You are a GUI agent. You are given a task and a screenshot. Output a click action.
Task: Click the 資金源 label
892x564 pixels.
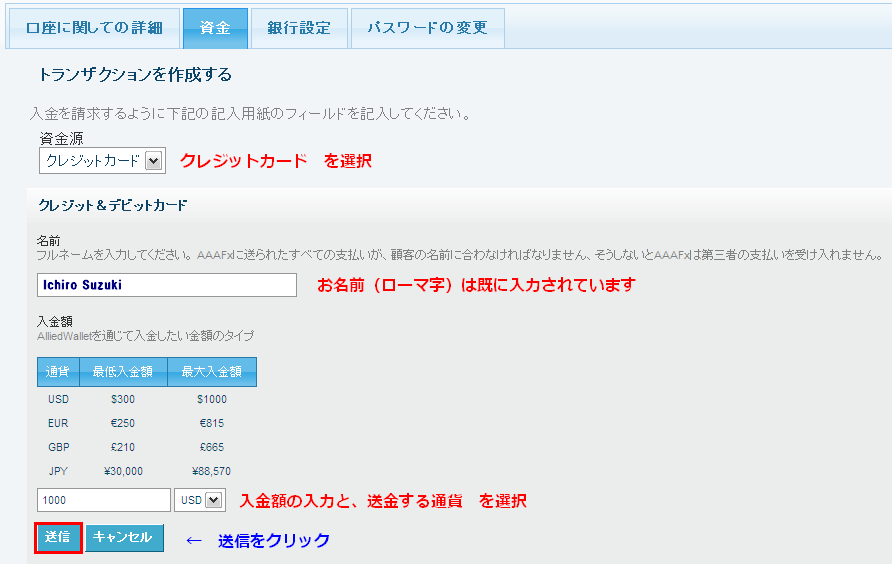click(x=61, y=139)
